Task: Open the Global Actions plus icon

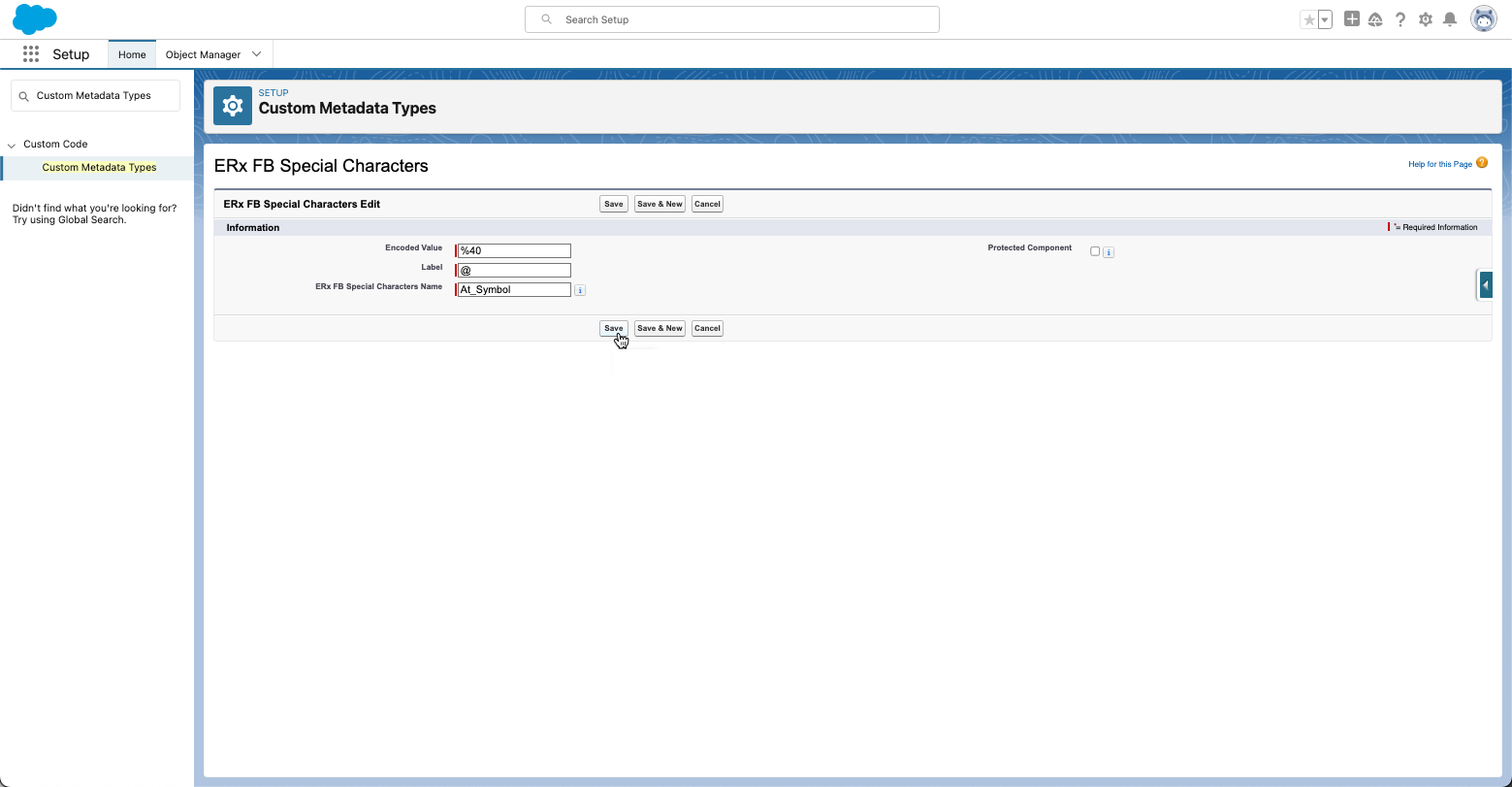Action: pos(1352,19)
